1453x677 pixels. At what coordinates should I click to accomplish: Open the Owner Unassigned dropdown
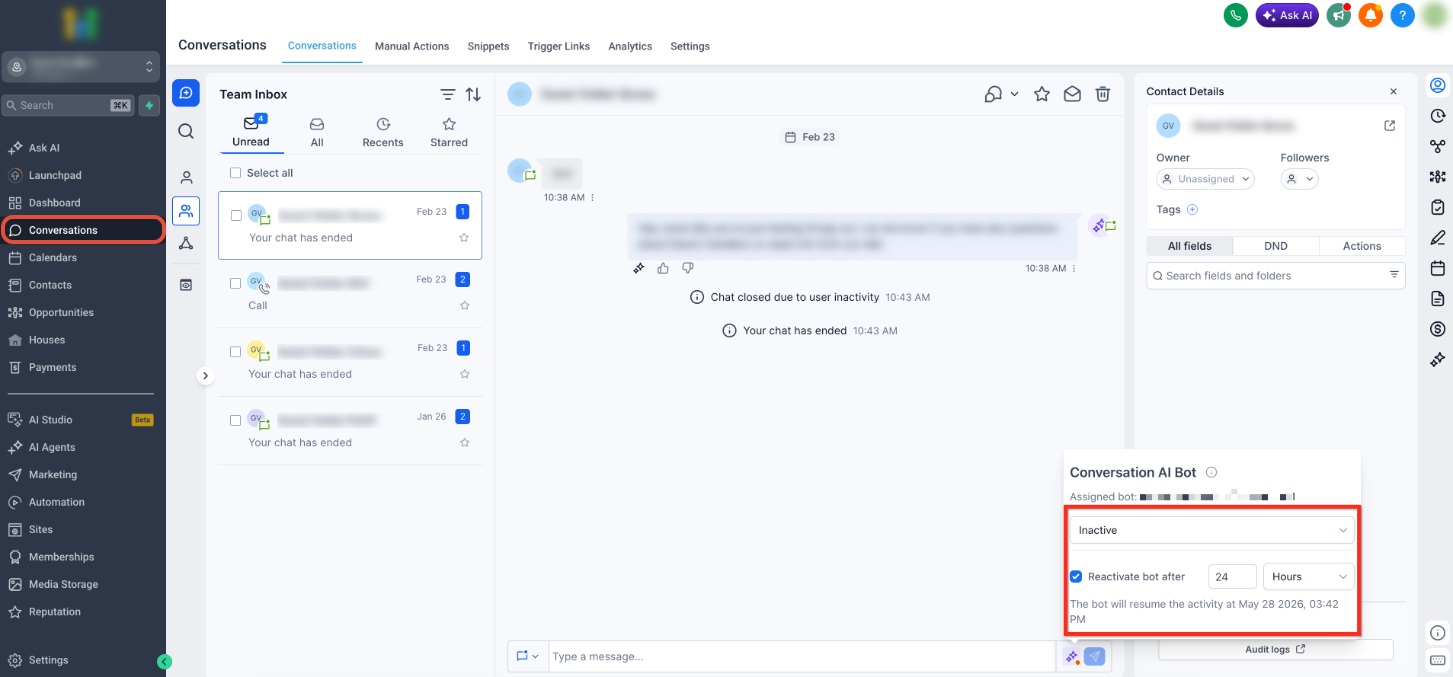tap(1205, 179)
